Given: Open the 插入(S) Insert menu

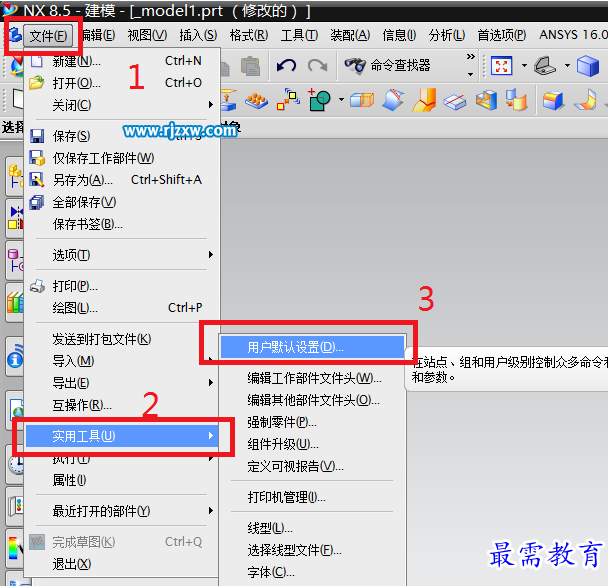Looking at the screenshot, I should [198, 35].
